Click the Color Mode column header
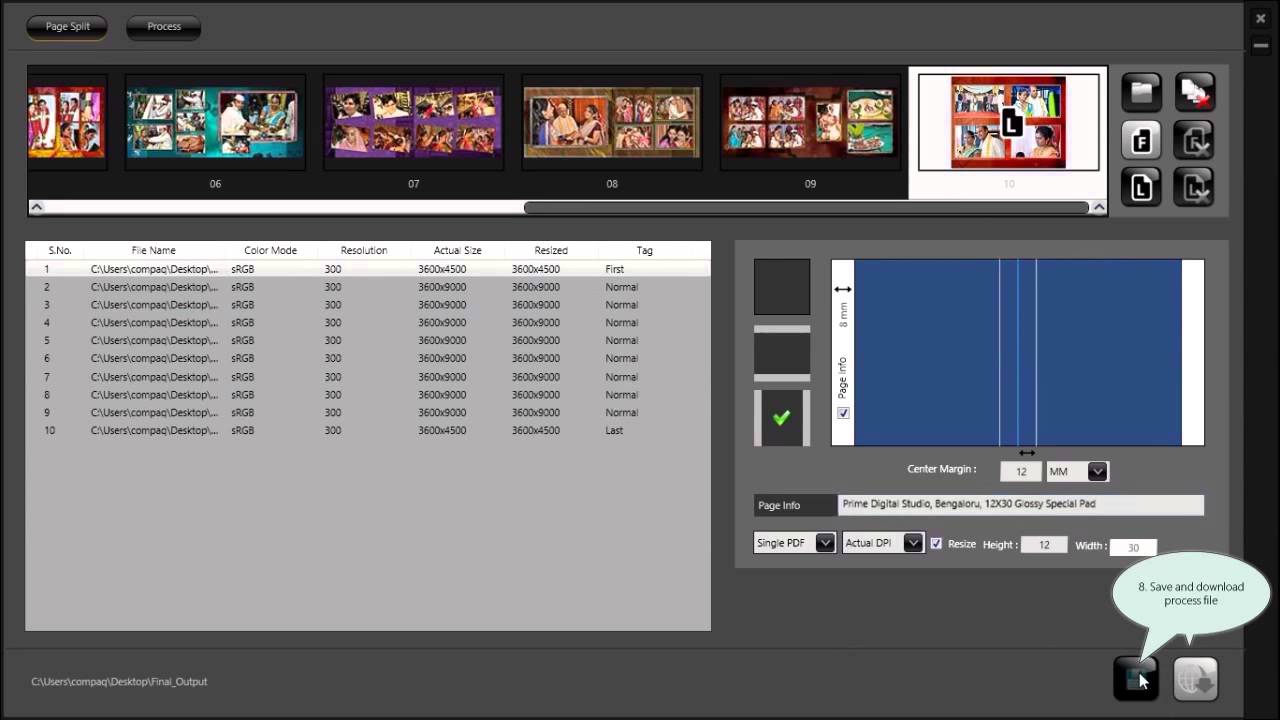The height and width of the screenshot is (720, 1280). tap(271, 250)
